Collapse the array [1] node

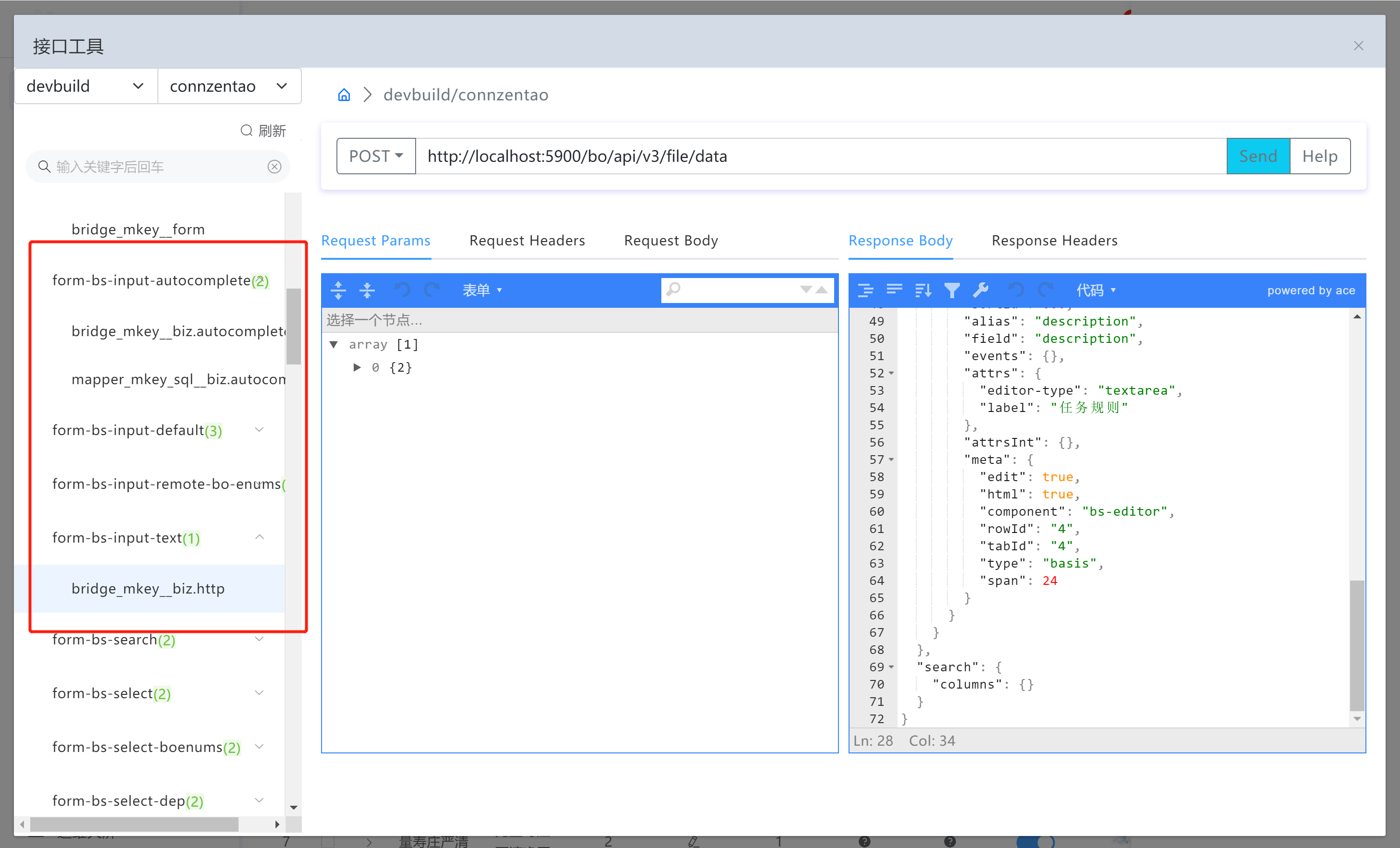(334, 344)
